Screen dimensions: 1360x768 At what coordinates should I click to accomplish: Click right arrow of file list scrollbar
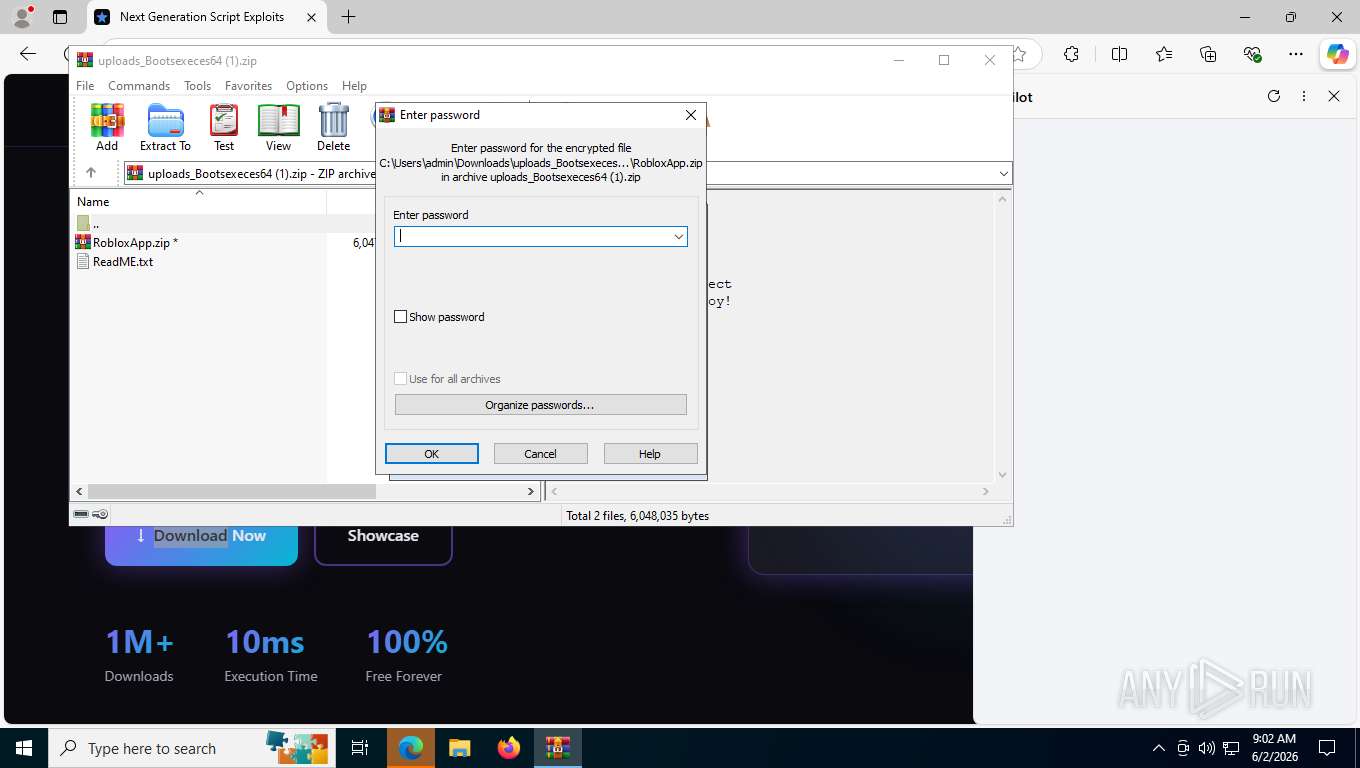tap(531, 491)
